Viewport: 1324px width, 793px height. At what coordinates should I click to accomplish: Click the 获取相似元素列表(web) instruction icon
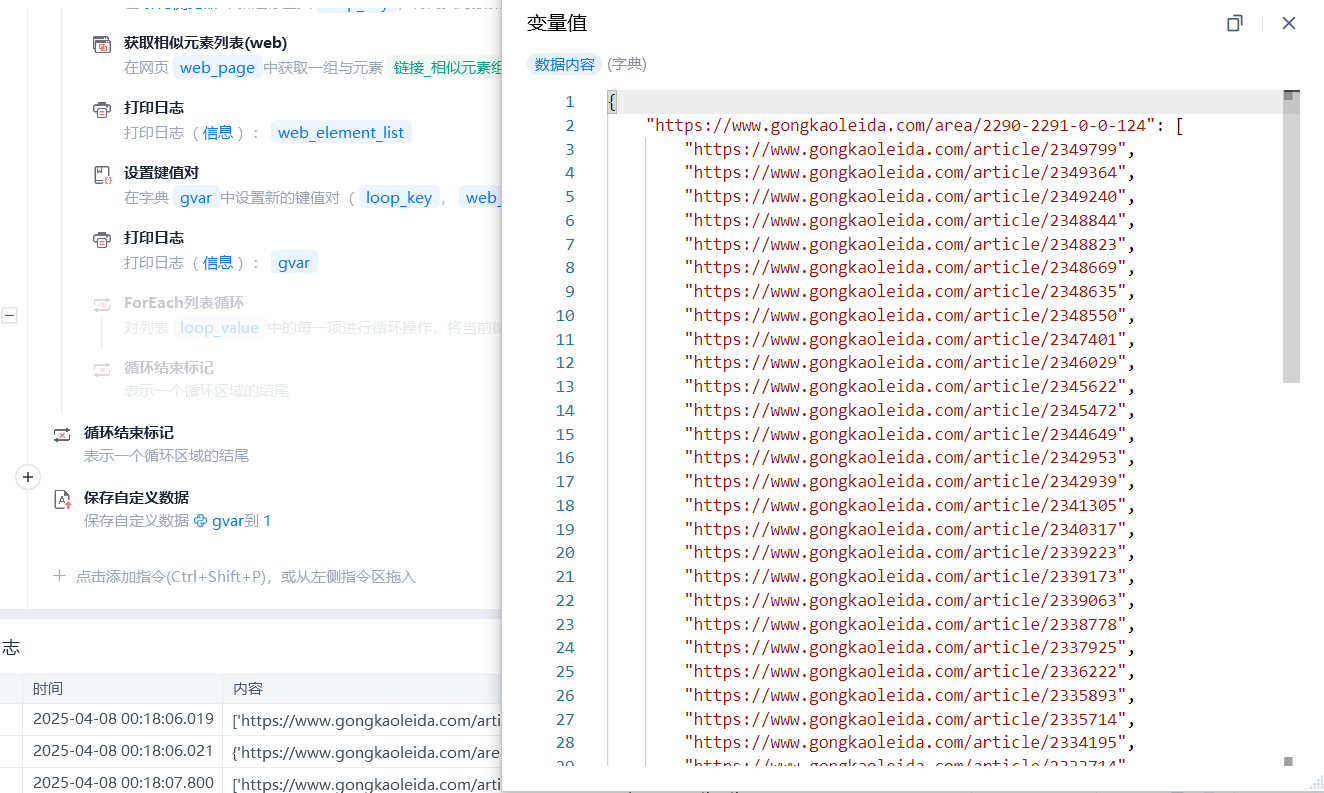pos(102,44)
